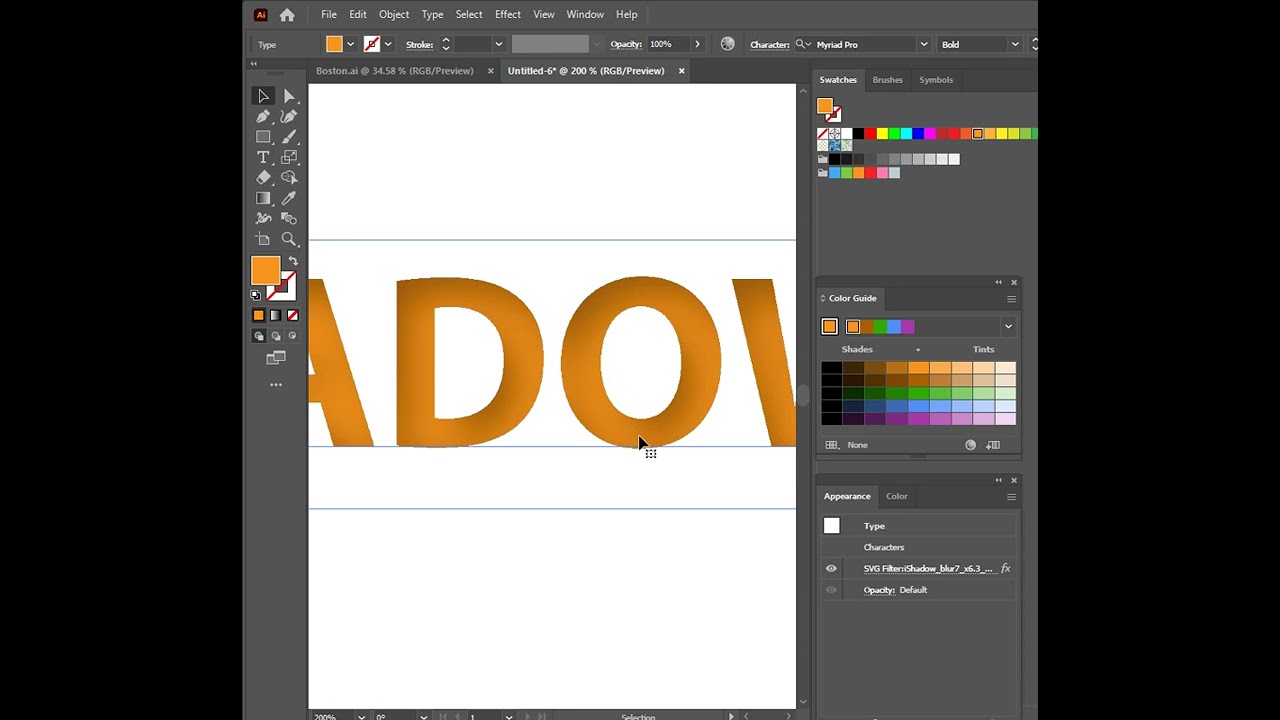Open Stroke color dropdown in control bar
The width and height of the screenshot is (1280, 720).
coord(388,44)
